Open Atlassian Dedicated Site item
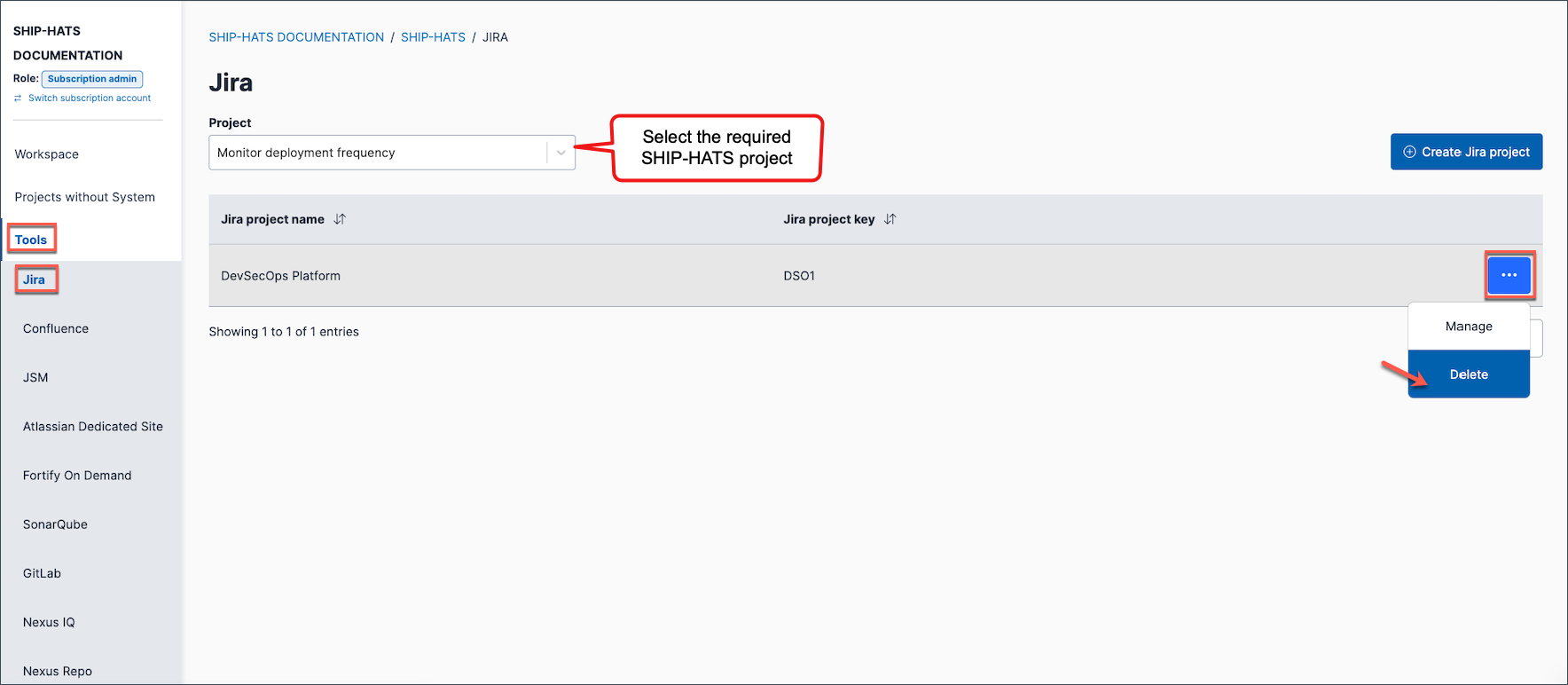The width and height of the screenshot is (1568, 685). 93,427
